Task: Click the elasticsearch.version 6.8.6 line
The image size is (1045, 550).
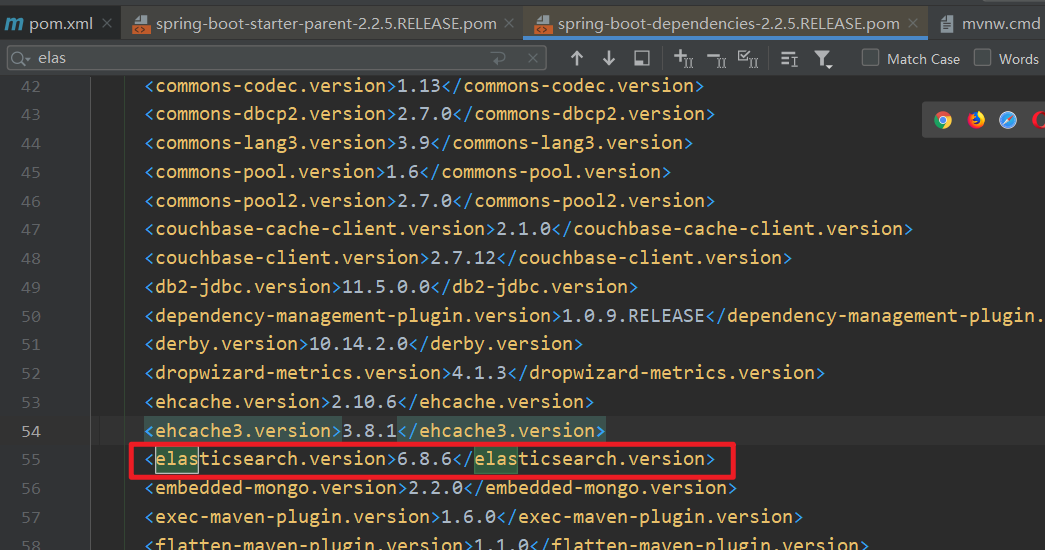Action: (x=429, y=459)
